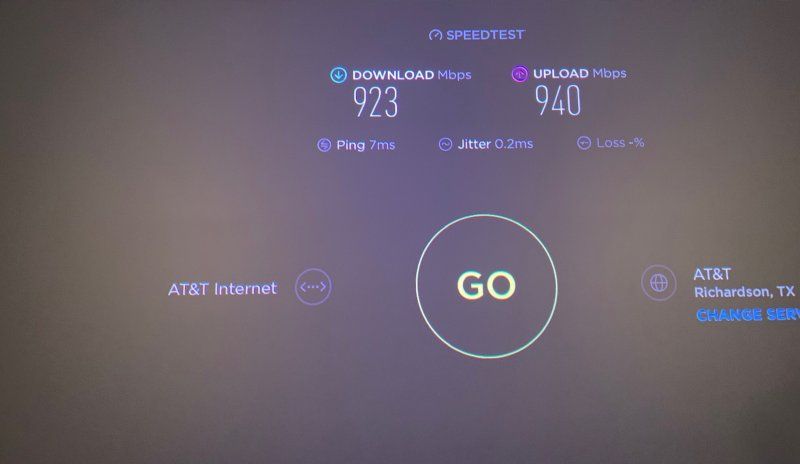Click the DOWNLOAD Mbps label
The height and width of the screenshot is (464, 800).
click(x=412, y=75)
